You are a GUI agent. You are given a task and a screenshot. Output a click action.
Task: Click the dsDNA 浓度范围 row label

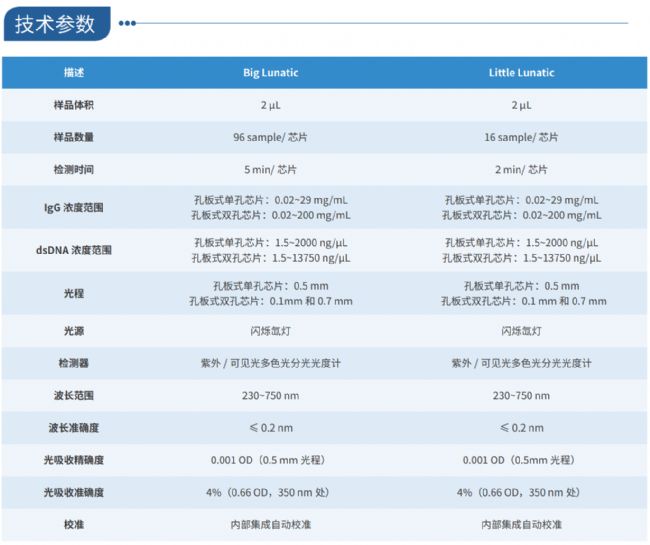pos(74,250)
